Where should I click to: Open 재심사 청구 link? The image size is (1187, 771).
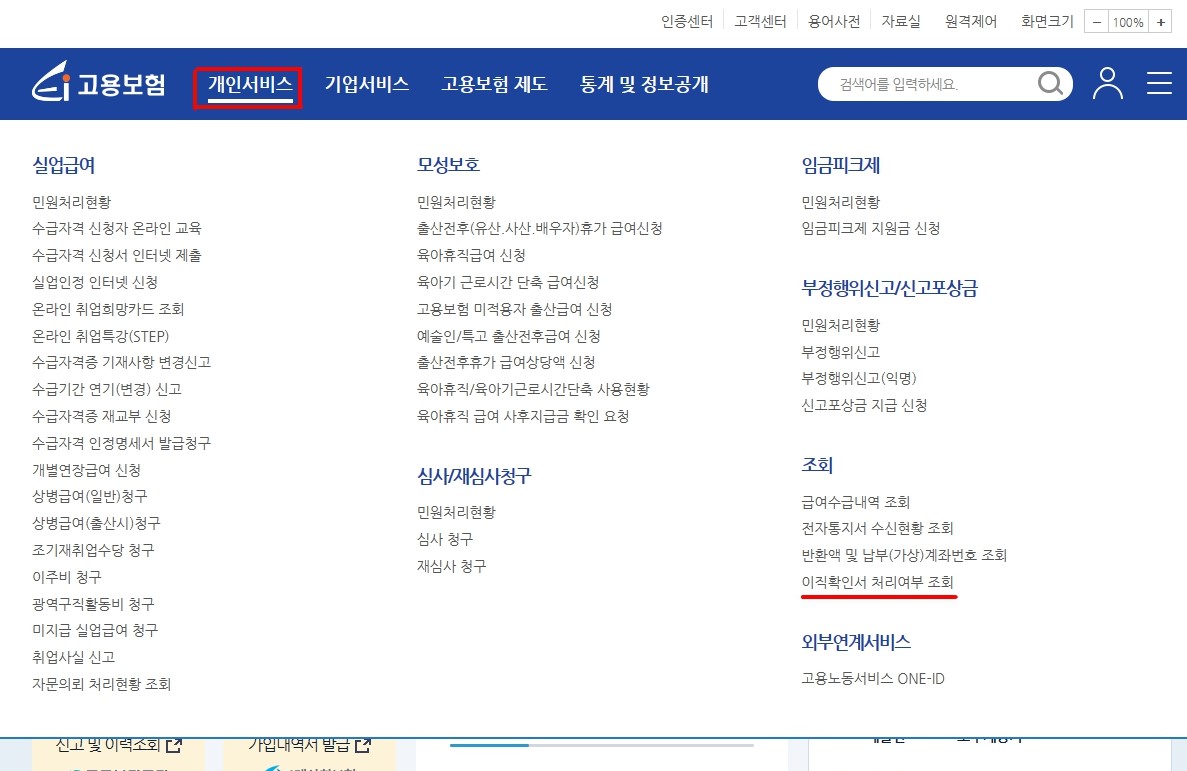click(x=452, y=567)
